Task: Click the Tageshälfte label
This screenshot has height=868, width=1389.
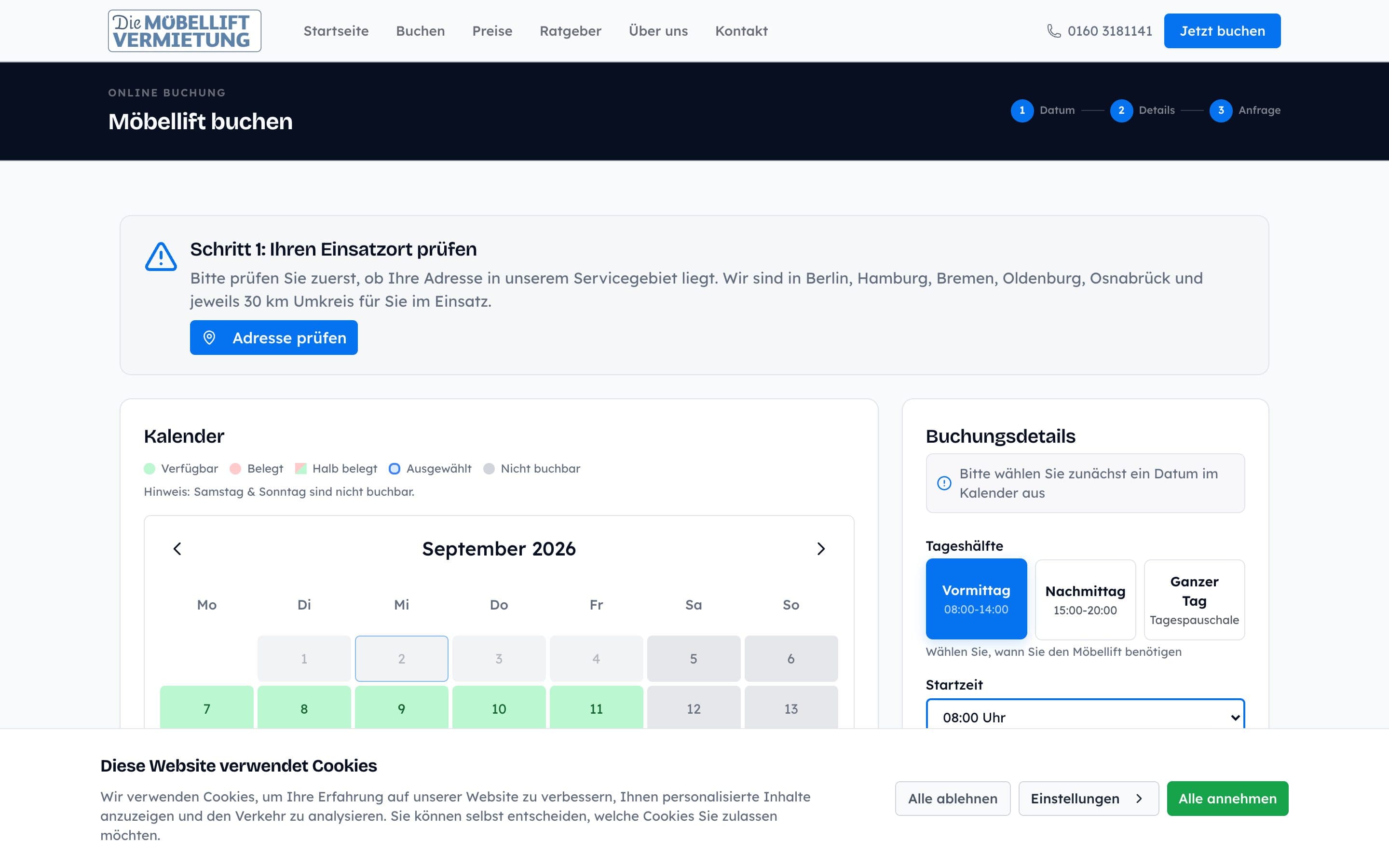Action: [964, 546]
